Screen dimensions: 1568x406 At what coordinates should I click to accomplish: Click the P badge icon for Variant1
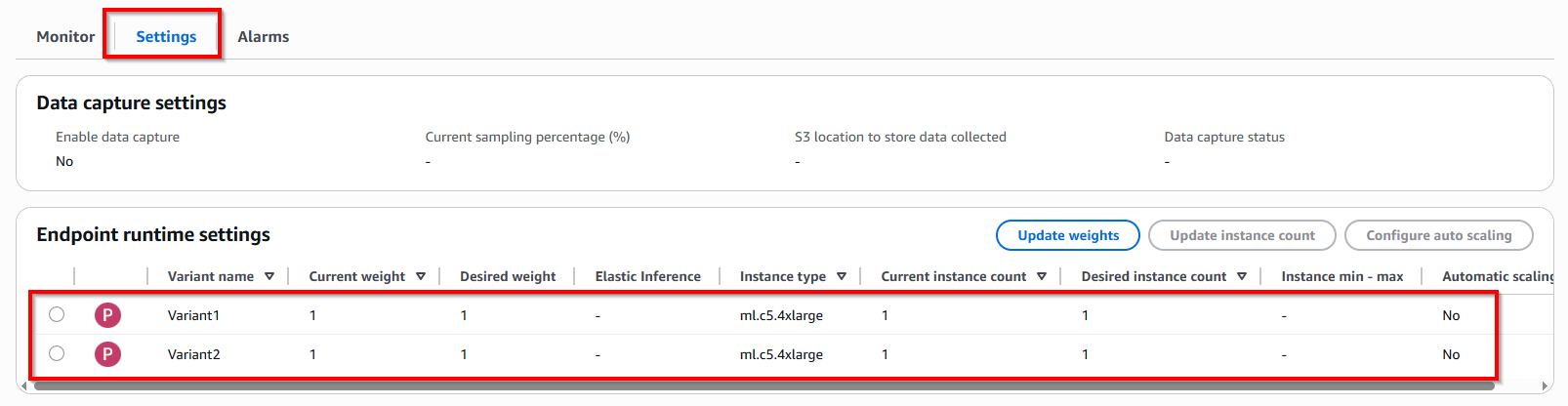[x=107, y=315]
